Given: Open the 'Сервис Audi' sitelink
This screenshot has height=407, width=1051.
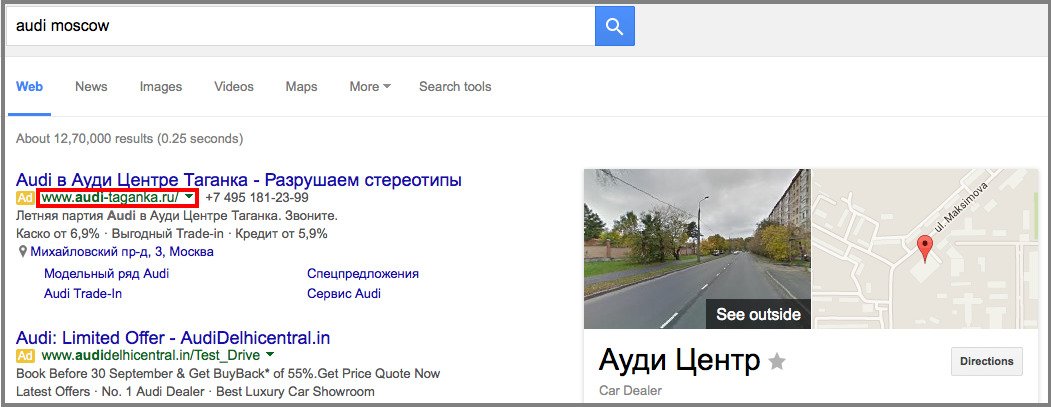Looking at the screenshot, I should (344, 294).
